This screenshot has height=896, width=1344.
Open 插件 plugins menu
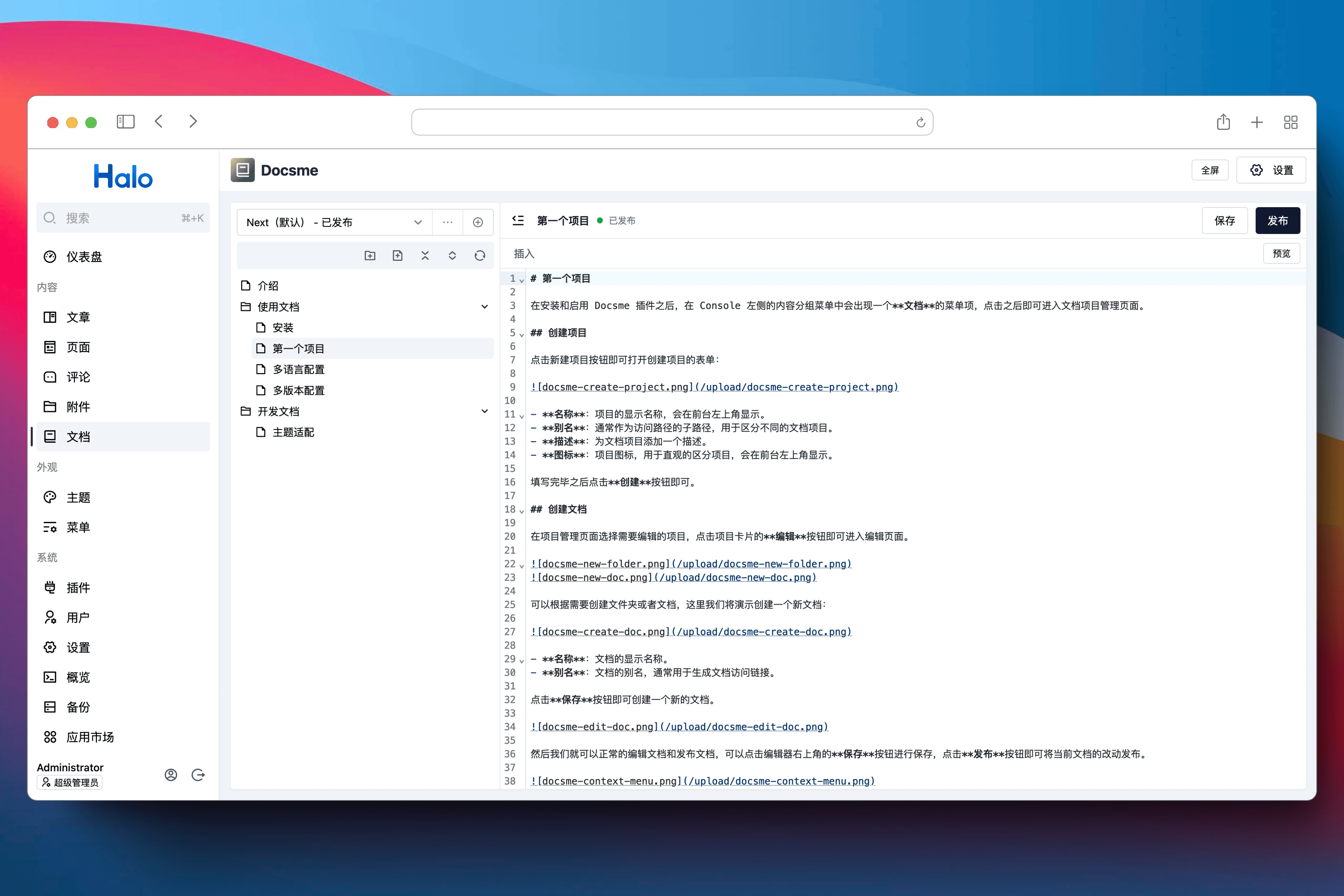pos(123,587)
